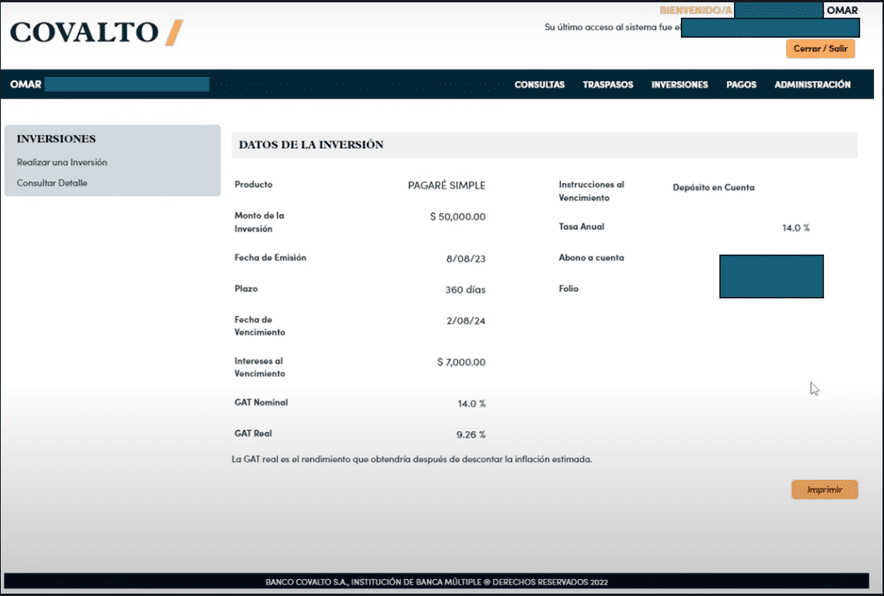Screen dimensions: 884x596
Task: Click the Banco Covalto footer copyright text
Action: [436, 582]
